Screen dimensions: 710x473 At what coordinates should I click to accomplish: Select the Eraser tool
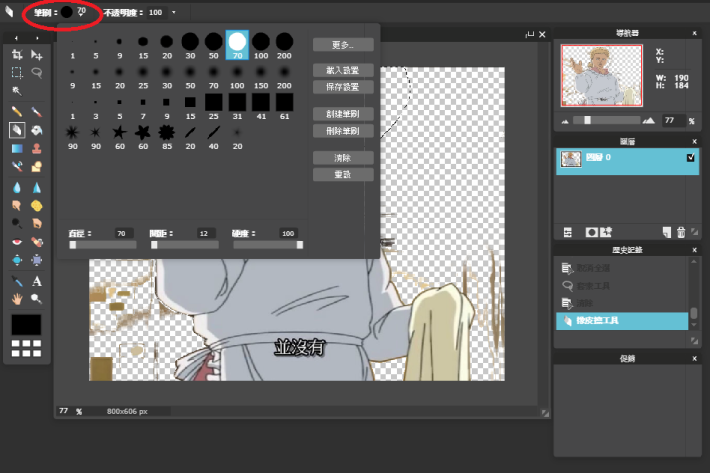pos(17,130)
